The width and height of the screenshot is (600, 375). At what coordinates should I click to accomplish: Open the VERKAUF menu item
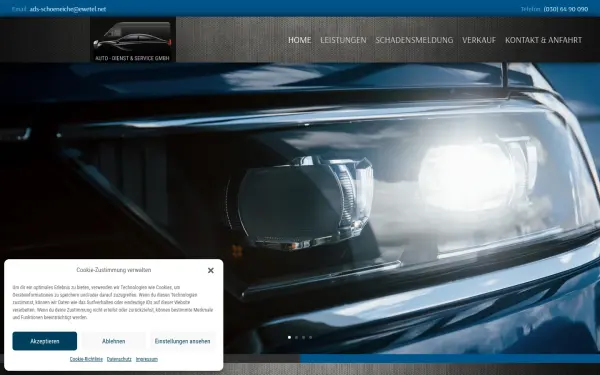[479, 40]
